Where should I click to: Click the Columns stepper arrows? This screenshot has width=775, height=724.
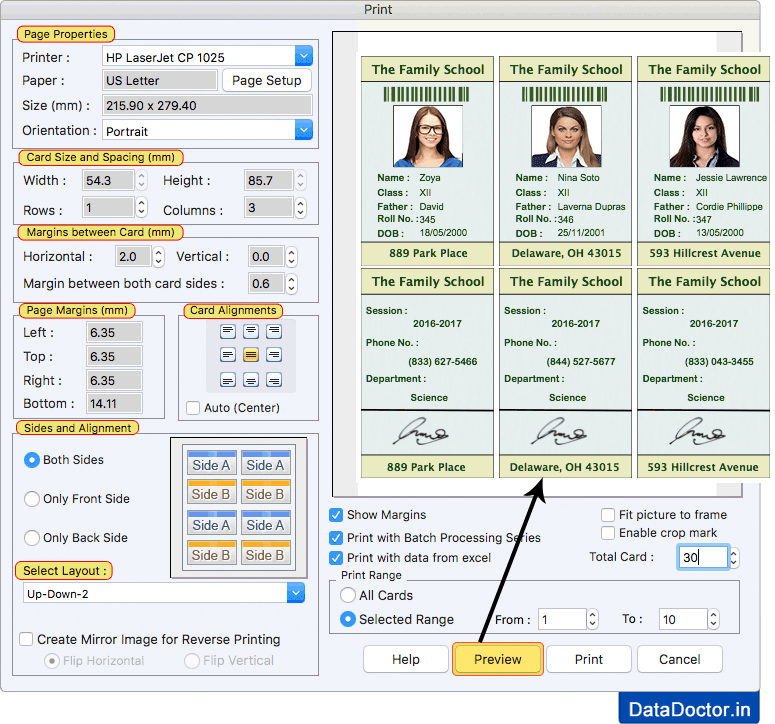301,208
